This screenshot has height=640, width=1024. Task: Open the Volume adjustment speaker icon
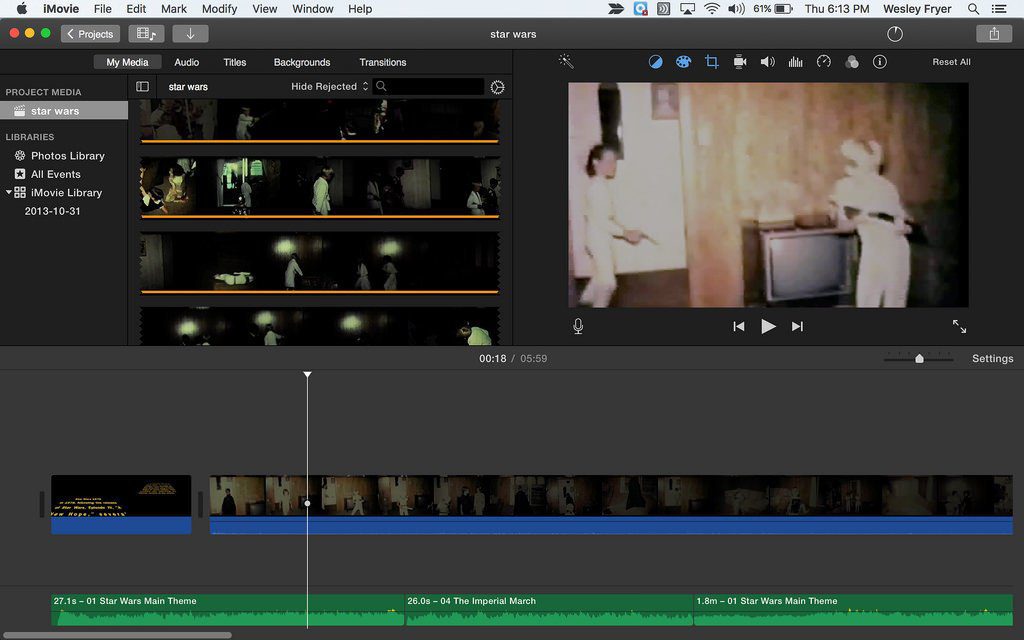pos(767,62)
